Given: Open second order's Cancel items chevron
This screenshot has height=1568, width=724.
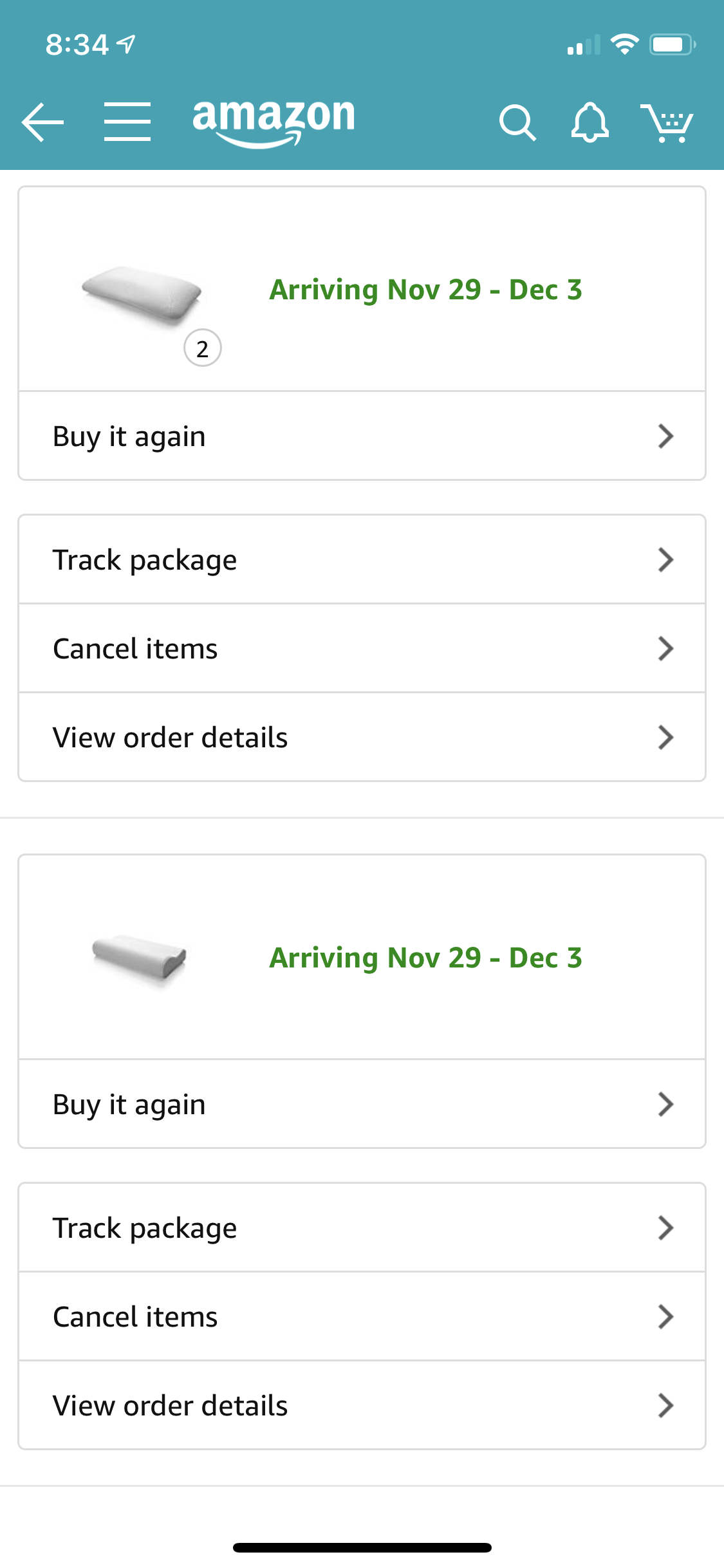Looking at the screenshot, I should (665, 1317).
